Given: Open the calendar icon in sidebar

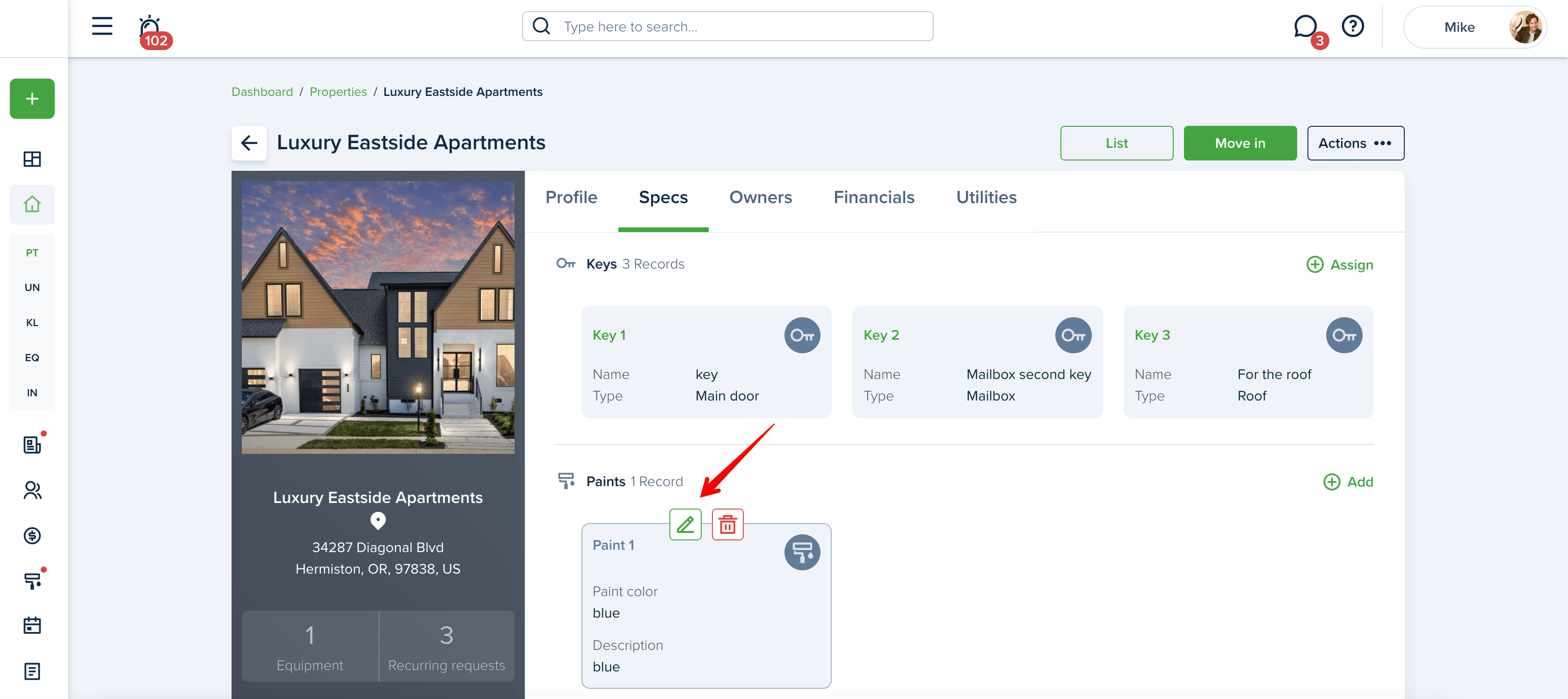Looking at the screenshot, I should (x=32, y=626).
